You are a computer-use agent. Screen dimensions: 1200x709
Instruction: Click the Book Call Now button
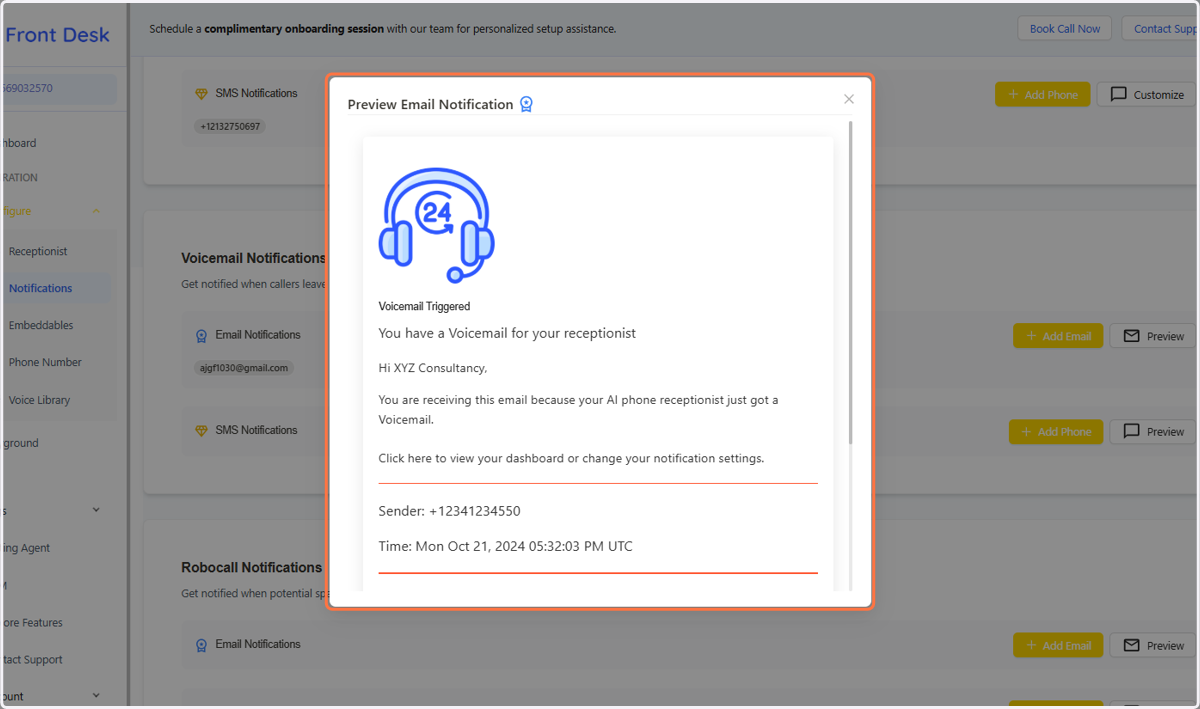pos(1065,28)
